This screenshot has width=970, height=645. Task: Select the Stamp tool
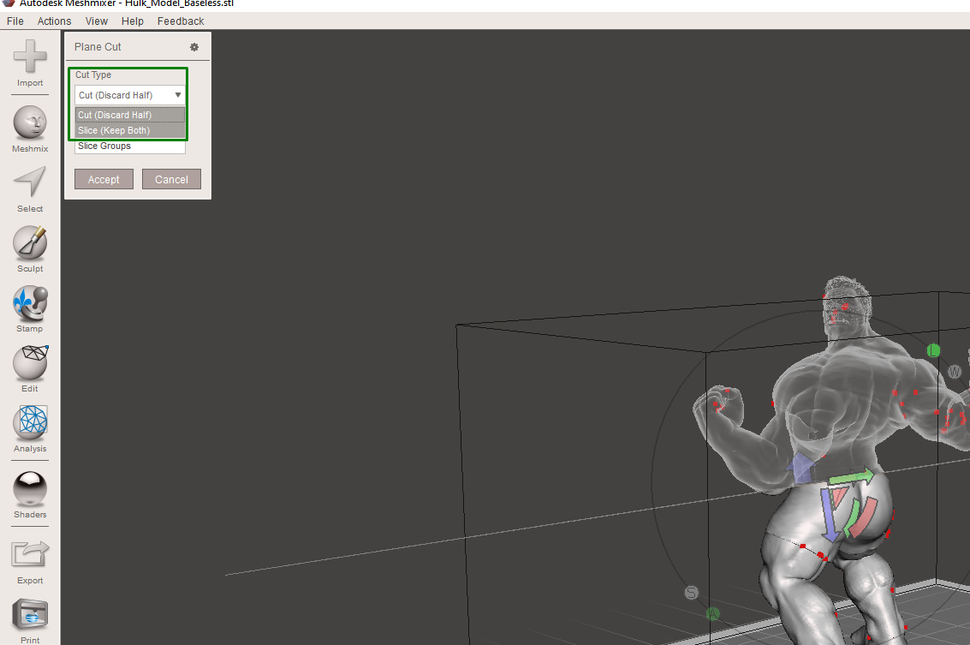point(29,305)
